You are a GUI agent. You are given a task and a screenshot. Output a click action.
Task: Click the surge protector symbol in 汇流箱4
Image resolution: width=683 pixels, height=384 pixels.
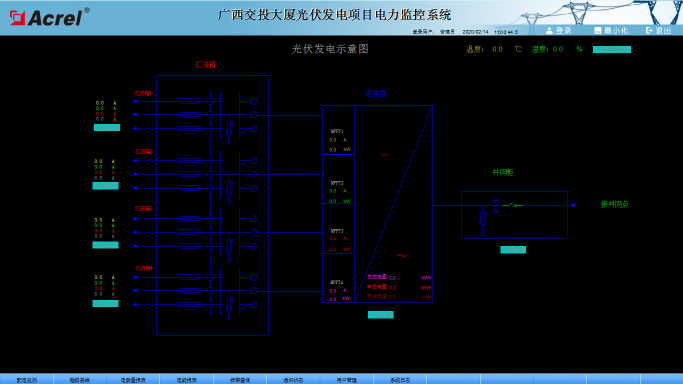[229, 304]
